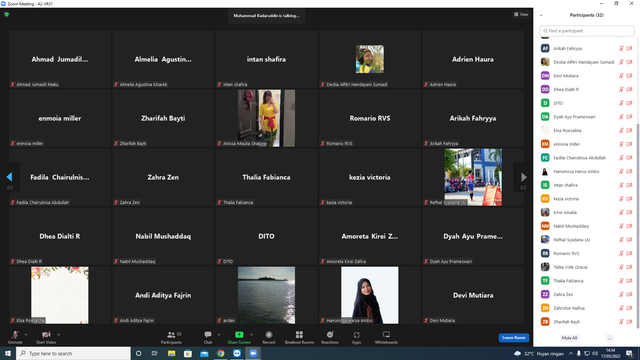Toggle DITO's muted microphone icon in list
This screenshot has height=360, width=640.
(x=621, y=103)
